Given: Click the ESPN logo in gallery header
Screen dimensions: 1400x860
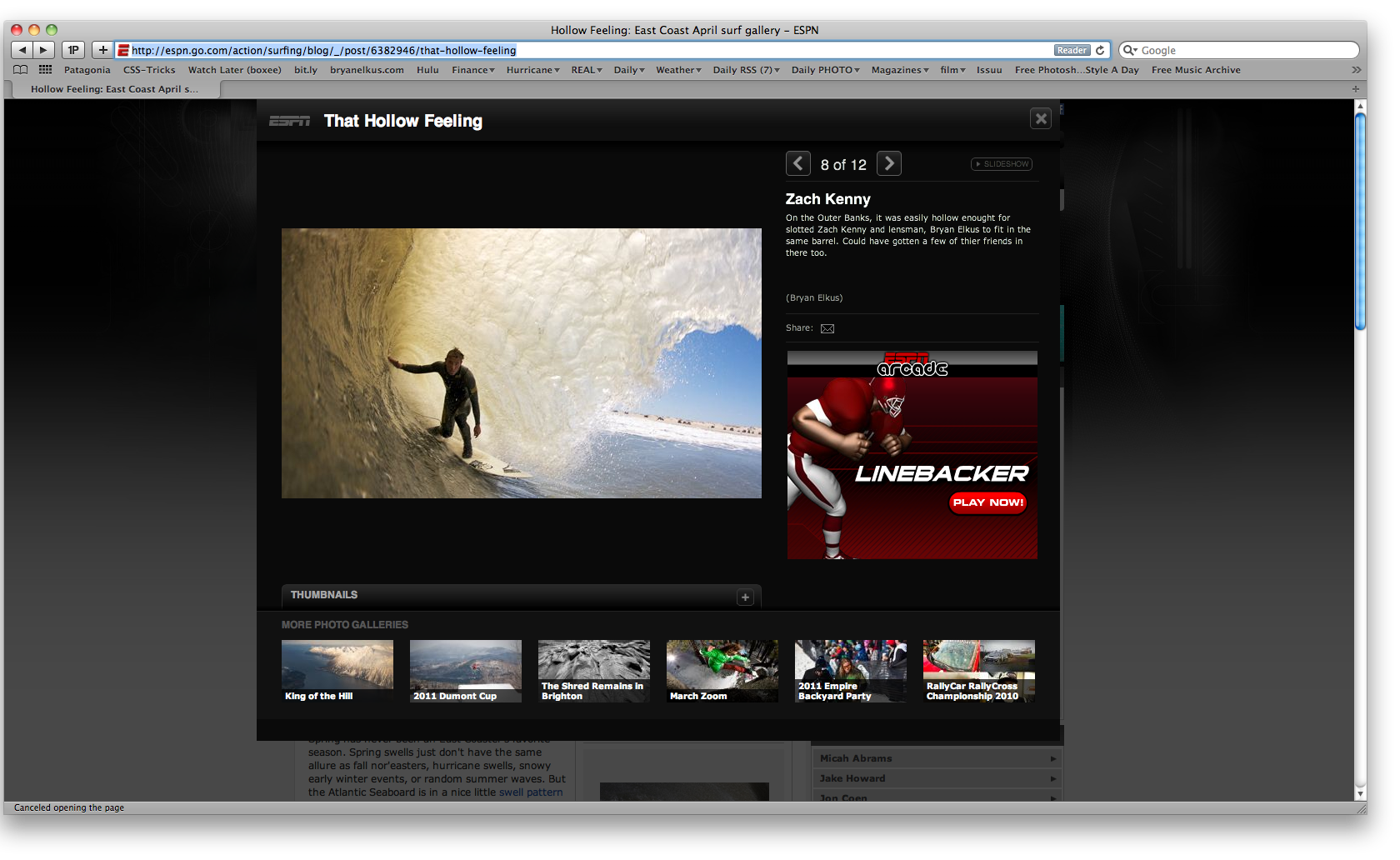Looking at the screenshot, I should pyautogui.click(x=289, y=122).
